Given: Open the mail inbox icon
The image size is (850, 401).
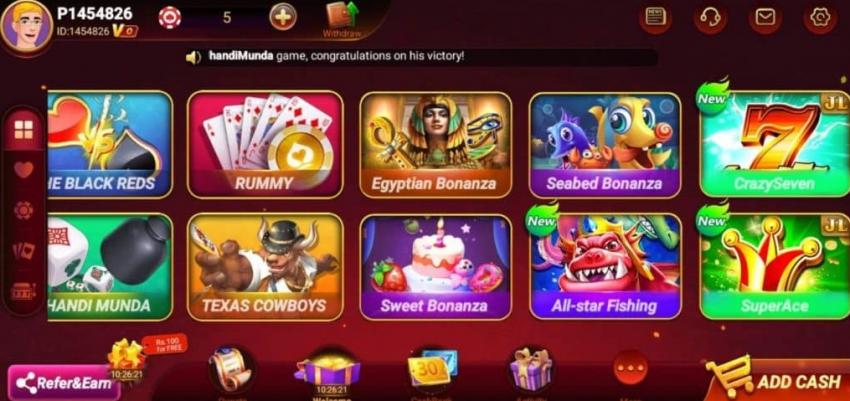Looking at the screenshot, I should pos(765,17).
